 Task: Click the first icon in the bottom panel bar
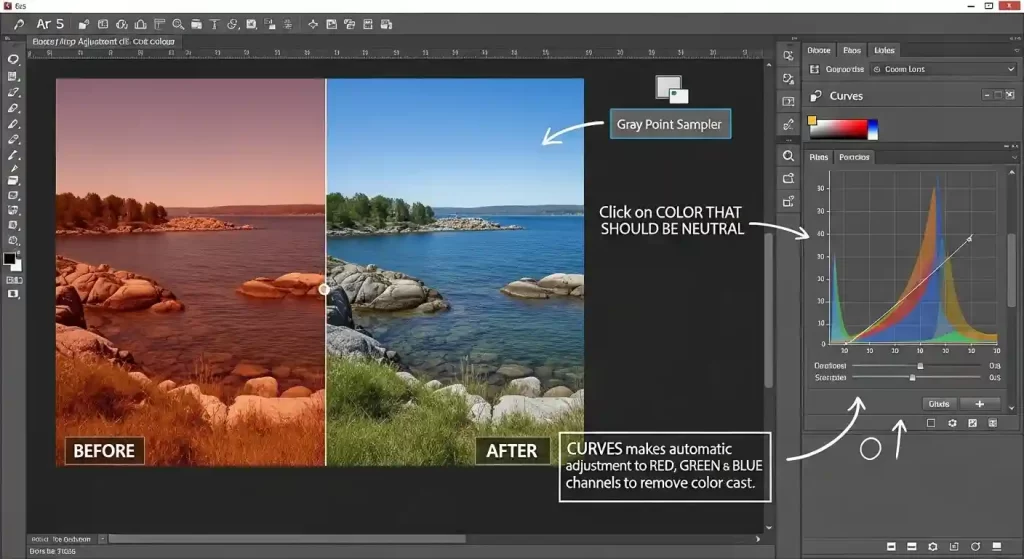coord(891,546)
